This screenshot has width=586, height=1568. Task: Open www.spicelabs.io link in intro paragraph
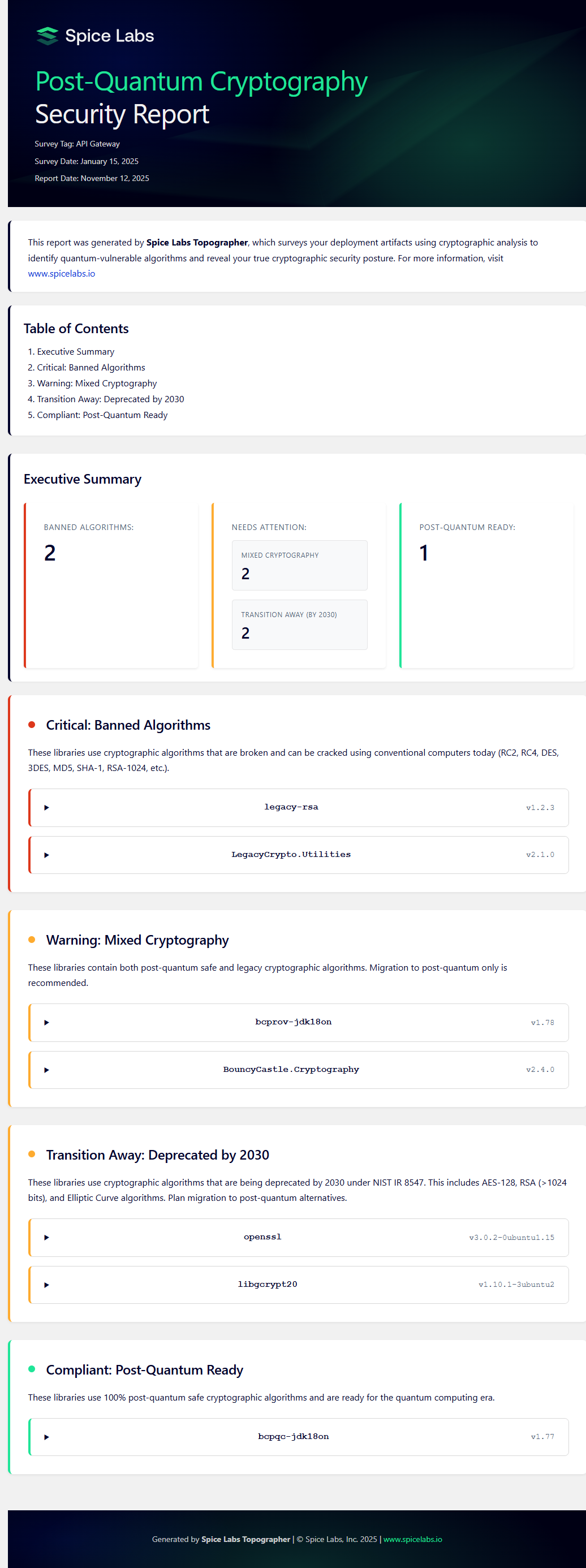(x=61, y=273)
